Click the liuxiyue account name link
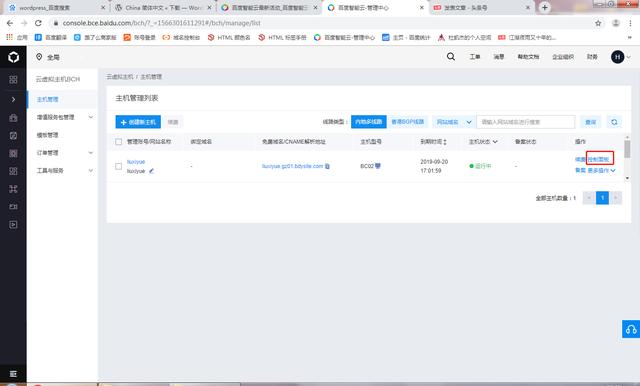The height and width of the screenshot is (386, 640). [136, 162]
